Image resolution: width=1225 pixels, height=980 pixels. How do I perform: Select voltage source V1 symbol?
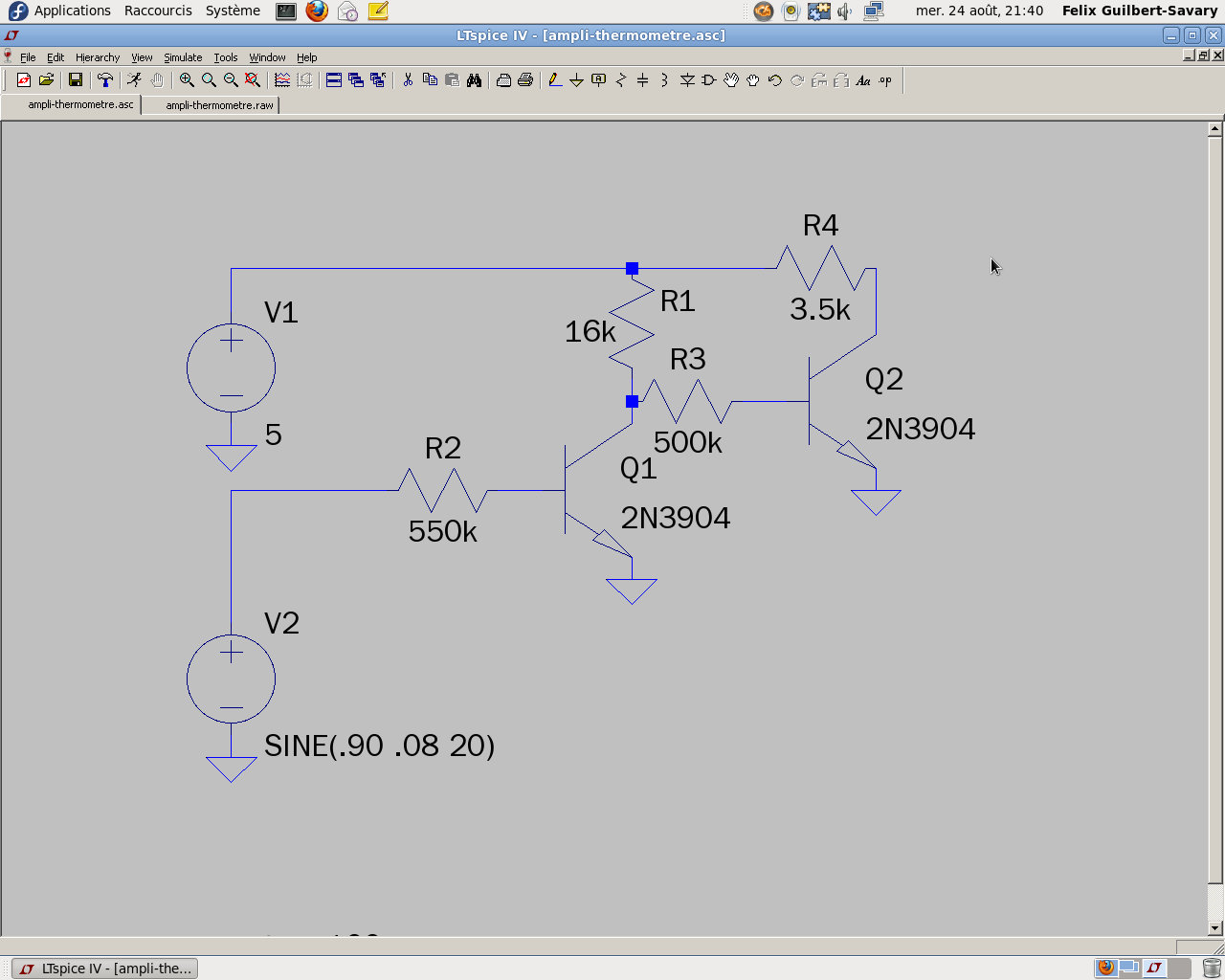coord(231,367)
